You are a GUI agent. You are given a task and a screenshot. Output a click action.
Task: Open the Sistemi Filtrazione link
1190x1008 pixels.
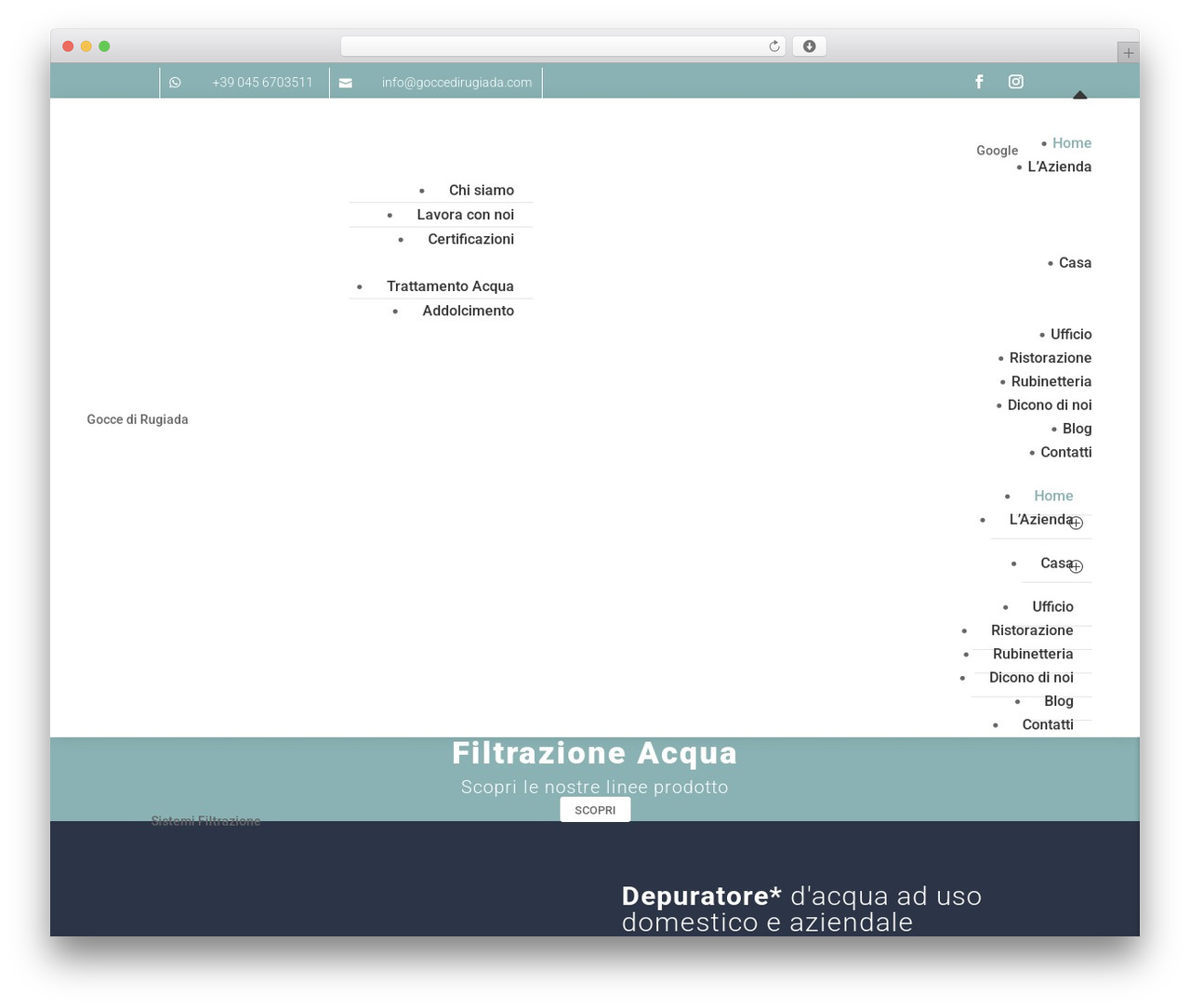point(205,820)
